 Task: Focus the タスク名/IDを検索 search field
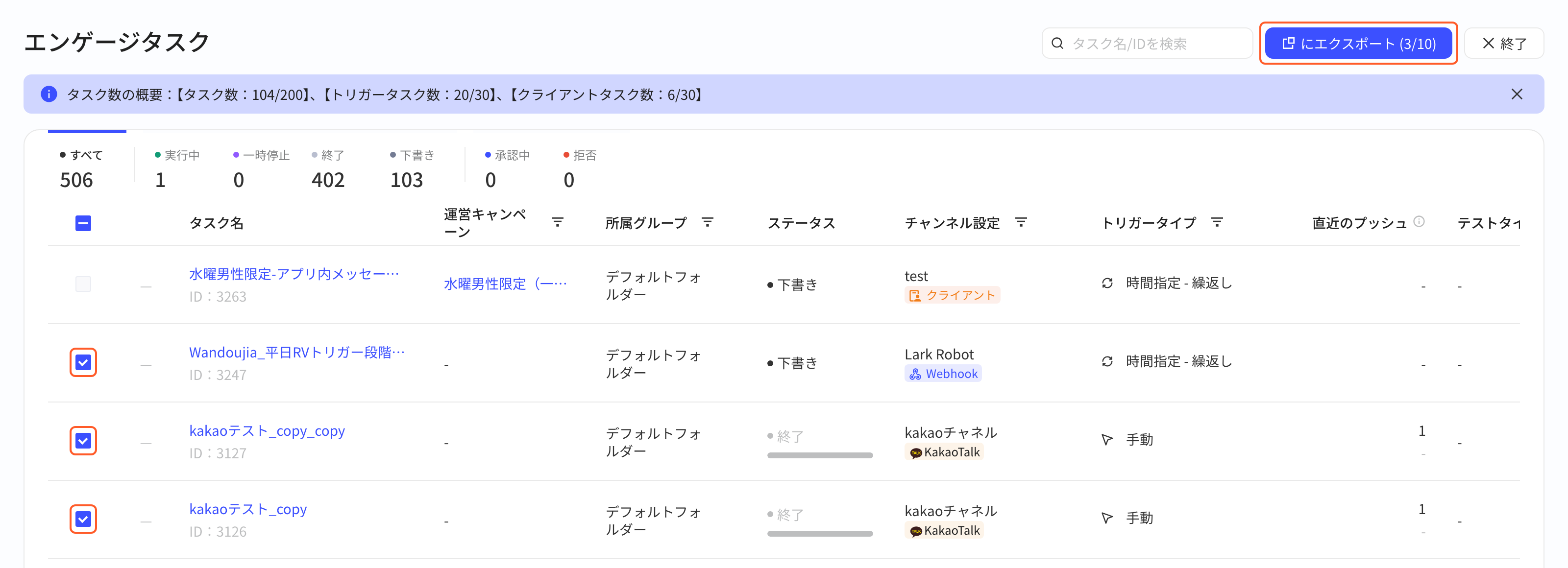(x=1147, y=43)
